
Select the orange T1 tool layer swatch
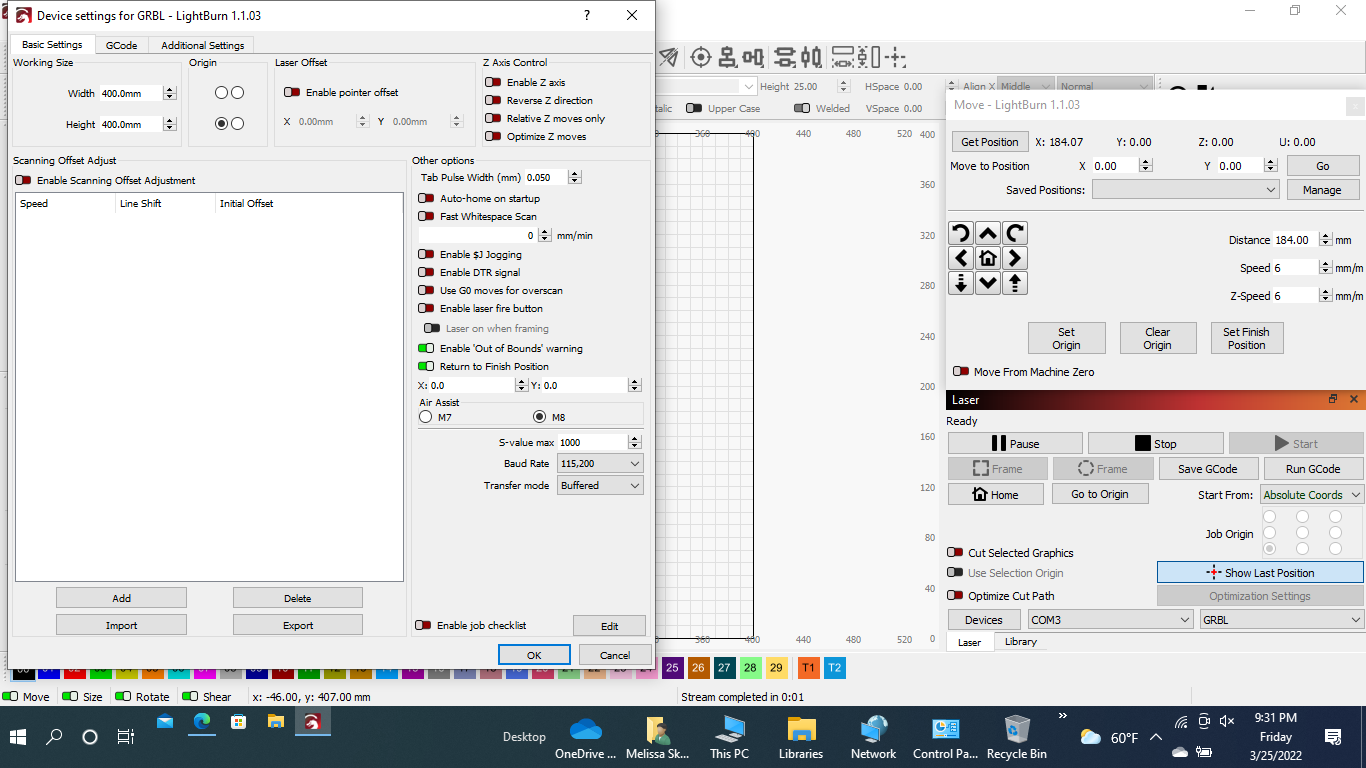click(x=808, y=668)
